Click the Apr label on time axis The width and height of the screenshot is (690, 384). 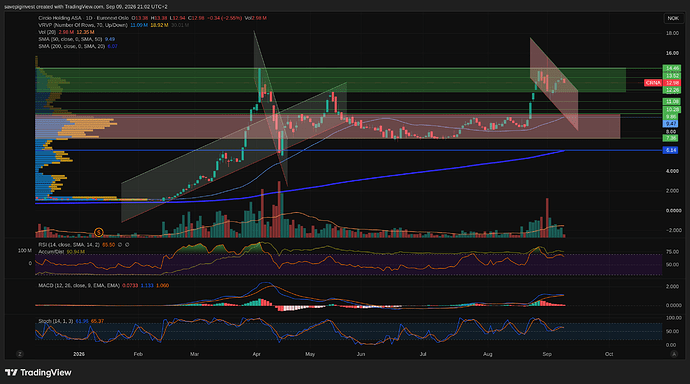[257, 354]
